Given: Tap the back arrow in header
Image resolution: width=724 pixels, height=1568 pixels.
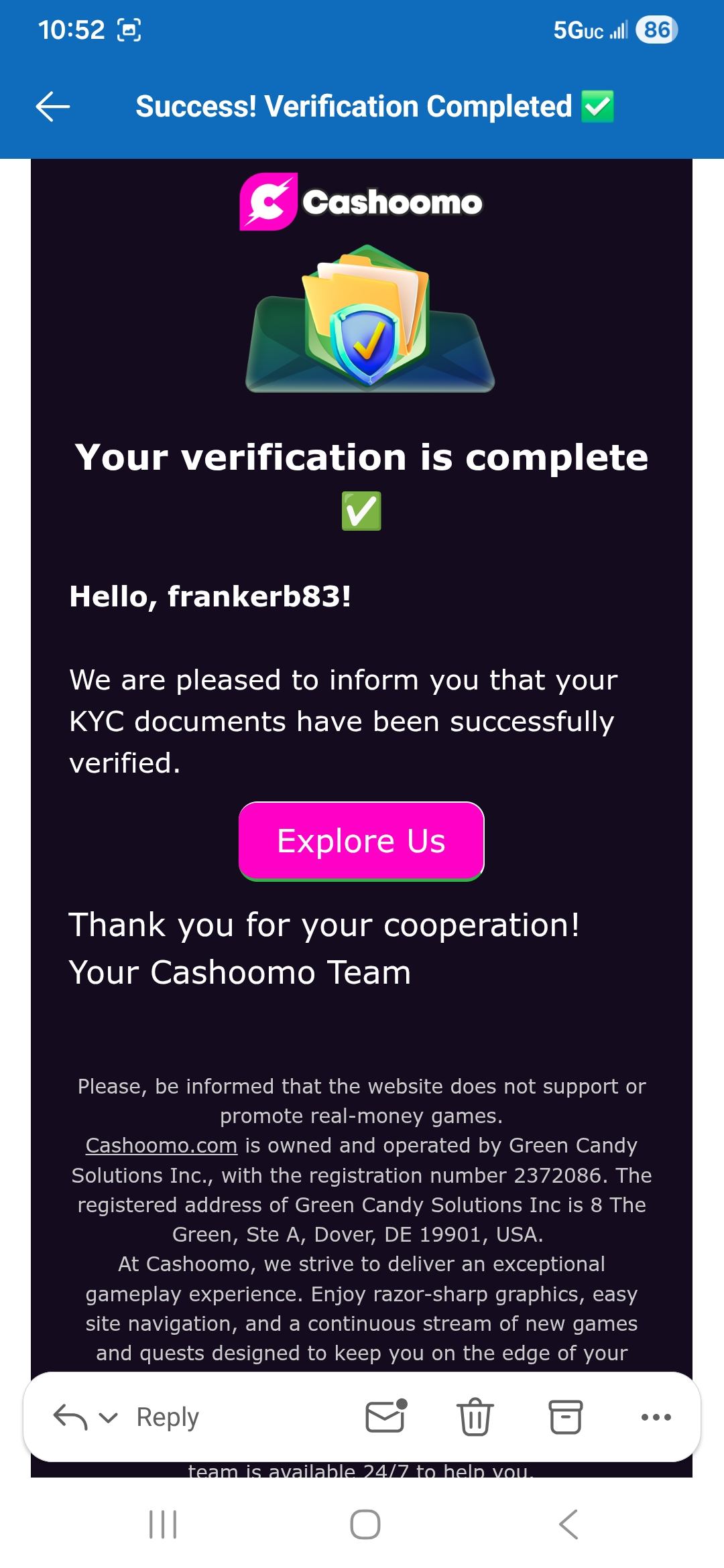Looking at the screenshot, I should point(53,107).
